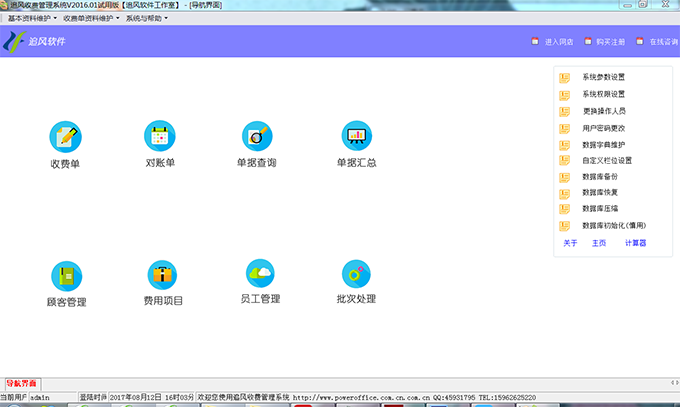Click the icon beside 自定义栏位设置
The image size is (680, 407).
point(564,161)
